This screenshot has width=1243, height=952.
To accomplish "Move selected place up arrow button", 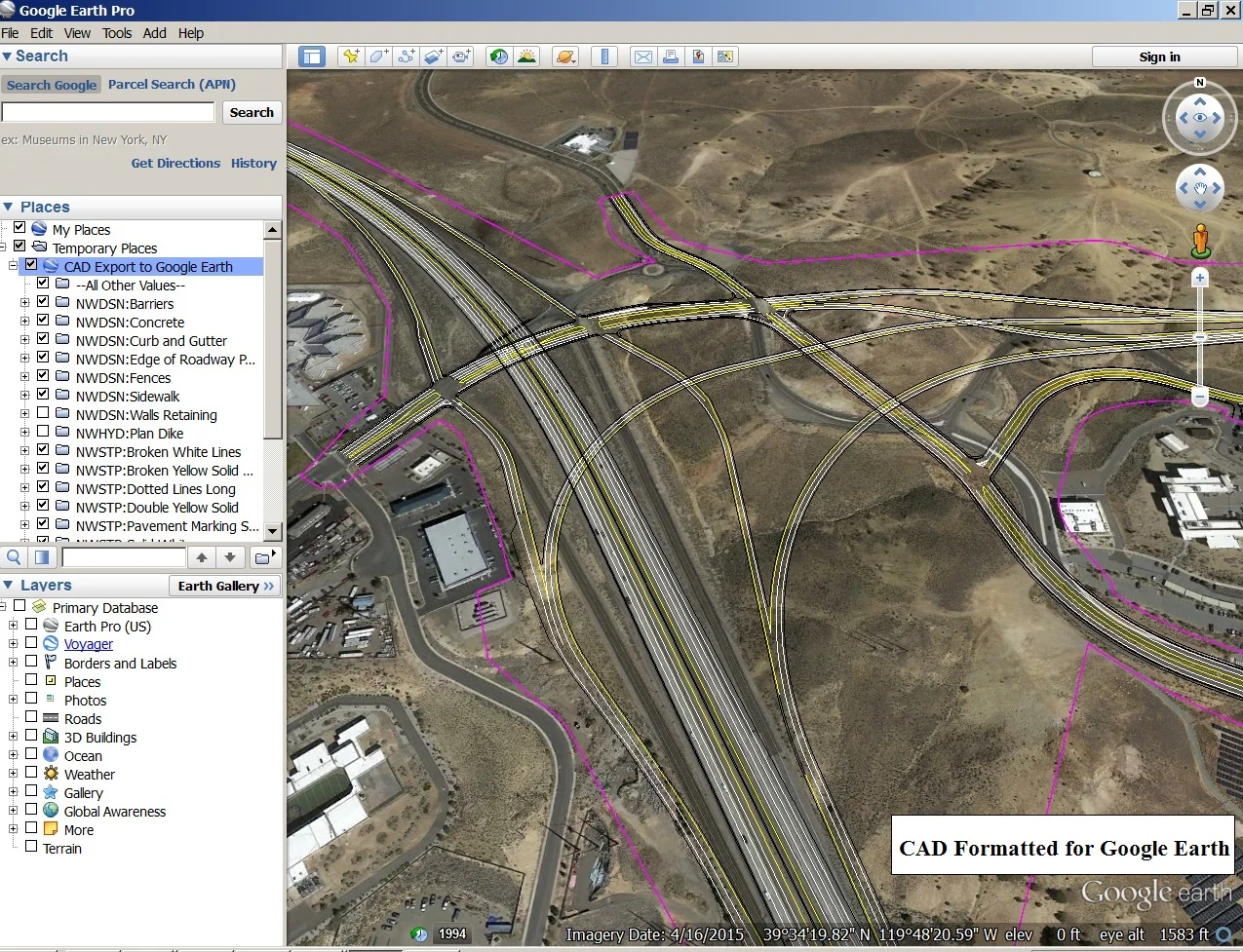I will click(x=202, y=557).
